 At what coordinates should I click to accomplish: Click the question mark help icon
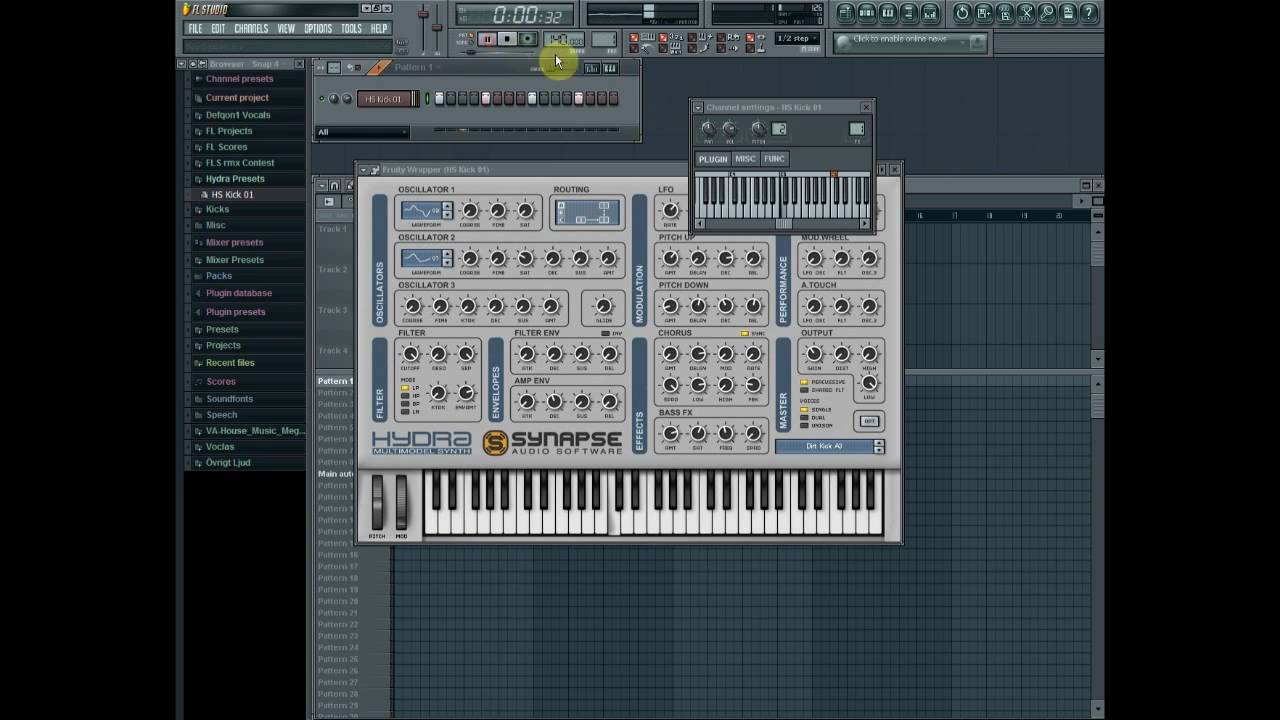(x=1089, y=13)
